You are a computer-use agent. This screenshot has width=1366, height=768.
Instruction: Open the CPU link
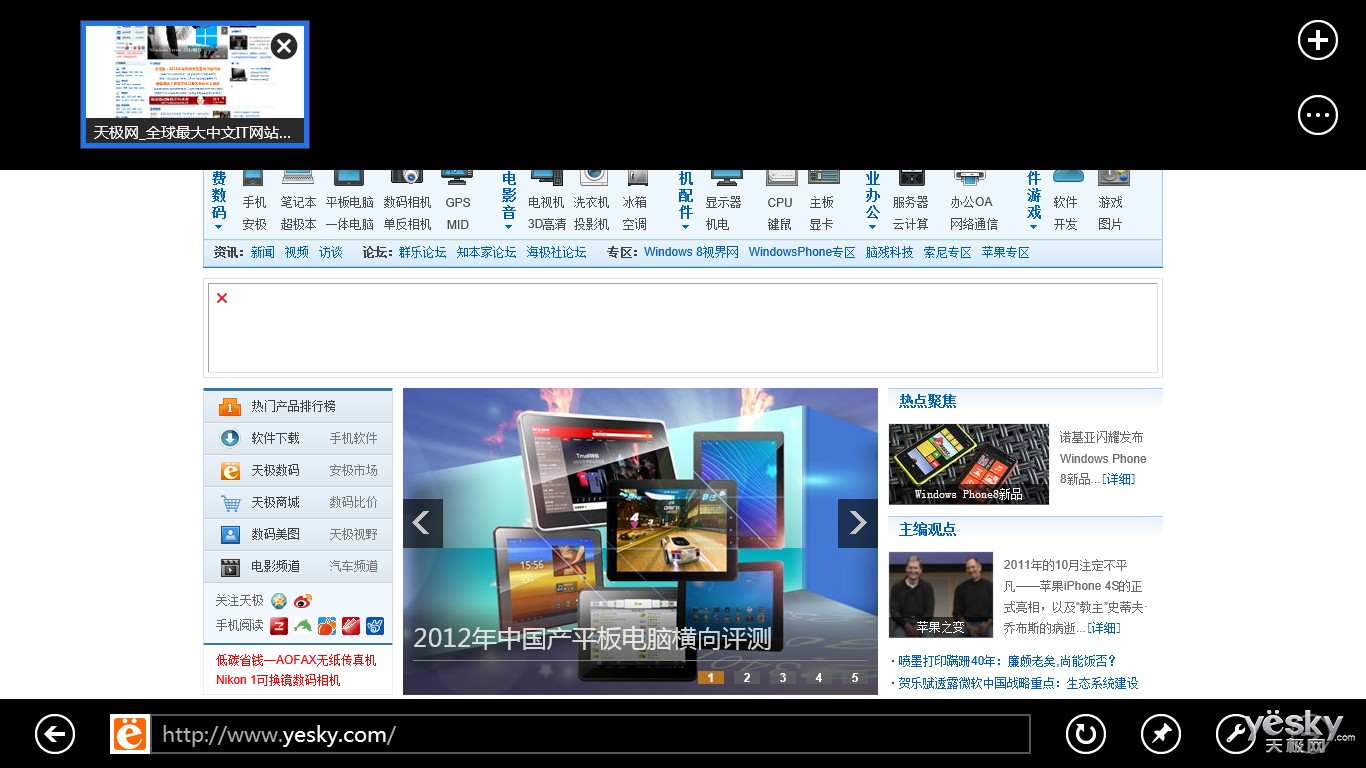780,202
